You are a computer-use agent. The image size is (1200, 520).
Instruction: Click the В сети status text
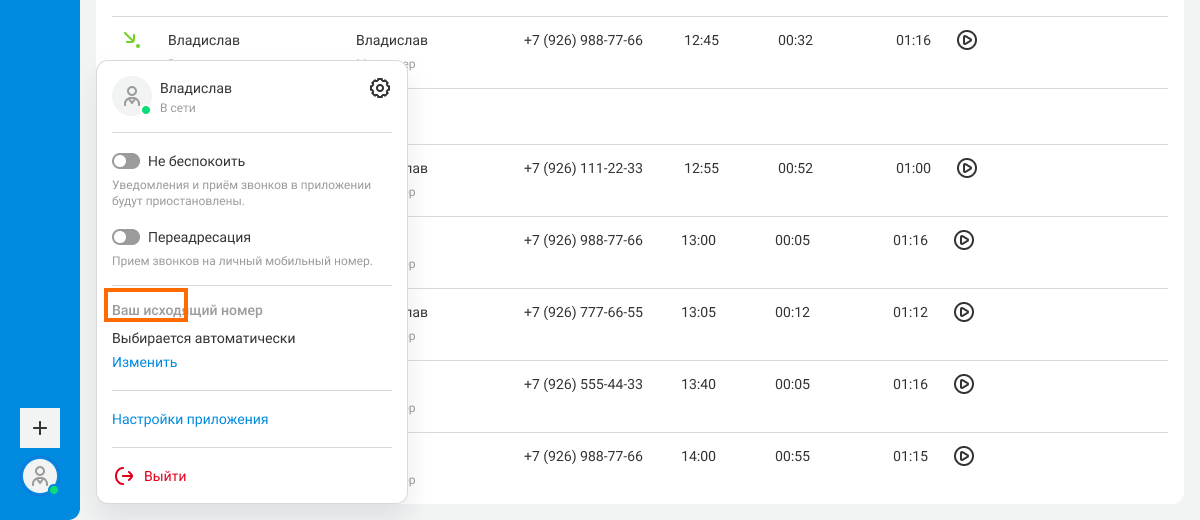point(178,108)
